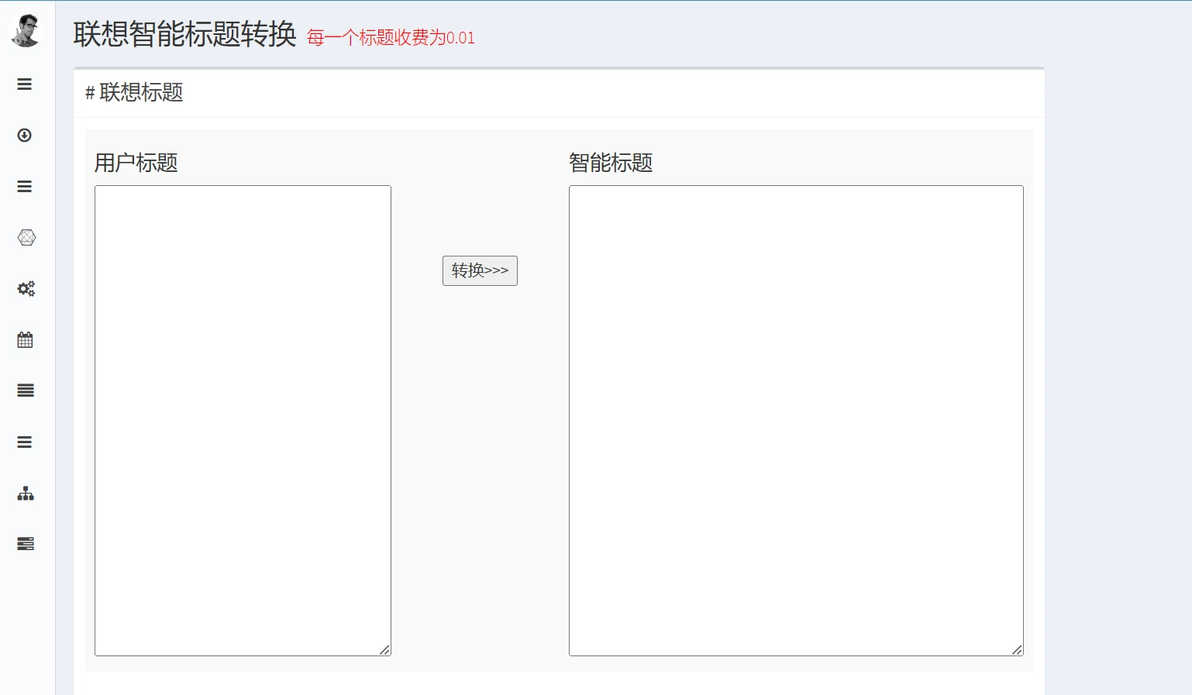The height and width of the screenshot is (695, 1192).
Task: Open the hamburger menu directly below the avatar
Action: [25, 84]
